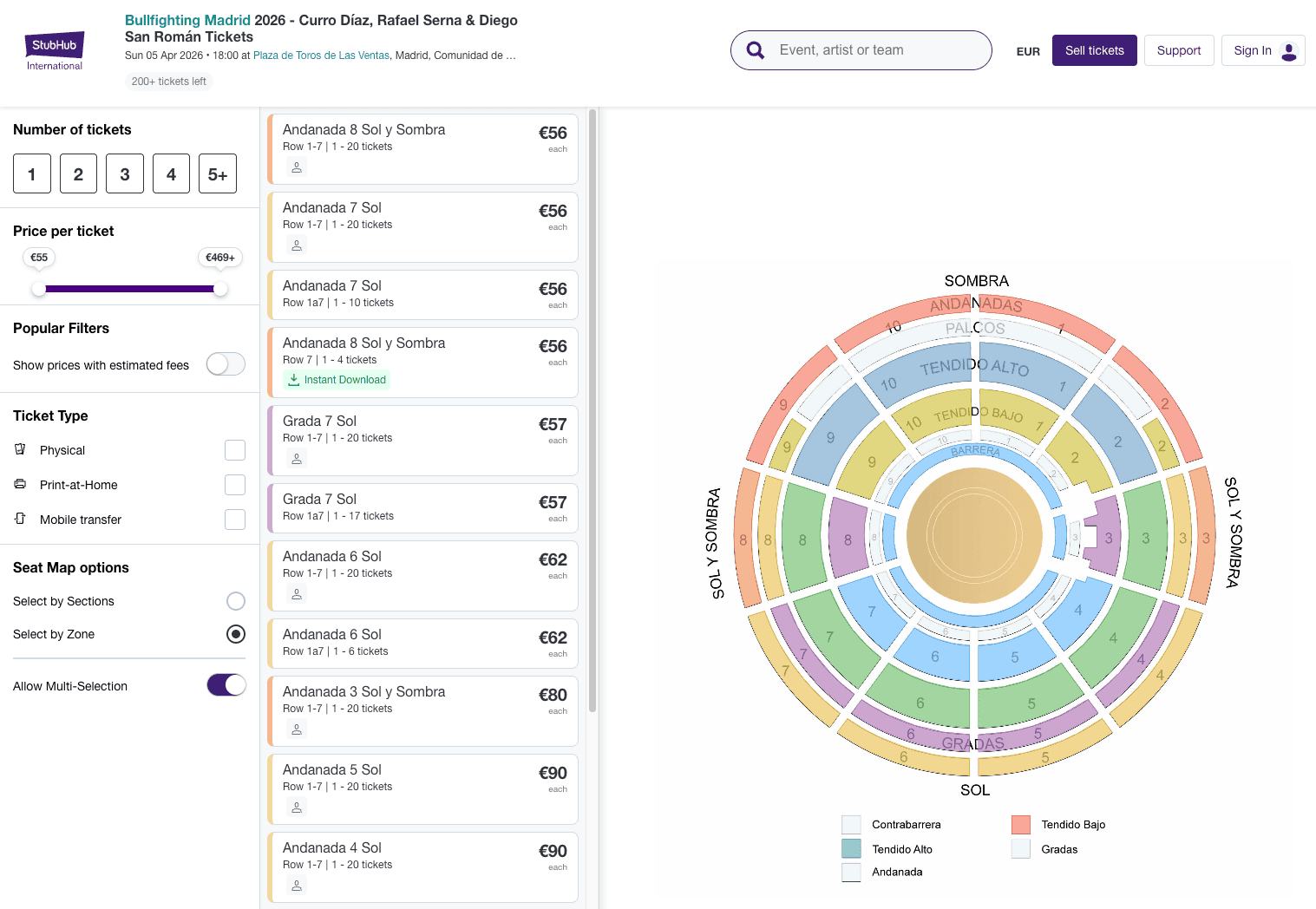Viewport: 1316px width, 909px height.
Task: Select 4 tickets quantity button
Action: coord(171,173)
